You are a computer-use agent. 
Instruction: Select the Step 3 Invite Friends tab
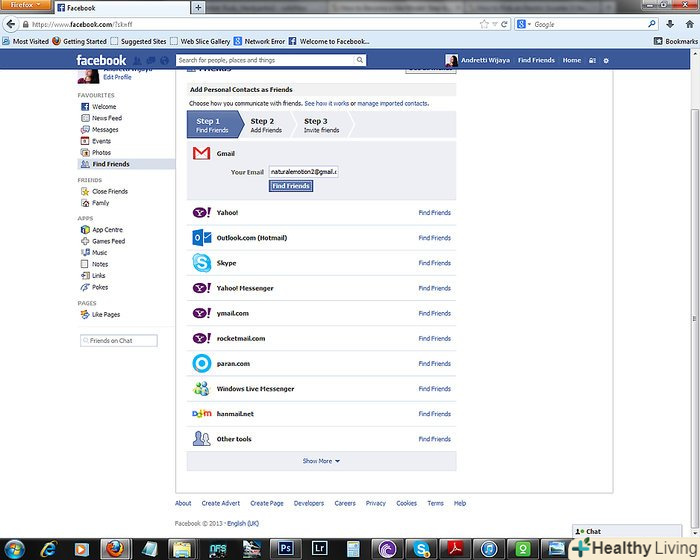(321, 125)
